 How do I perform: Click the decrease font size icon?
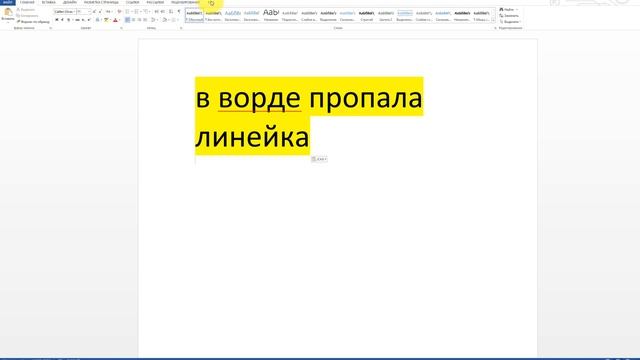[x=100, y=11]
